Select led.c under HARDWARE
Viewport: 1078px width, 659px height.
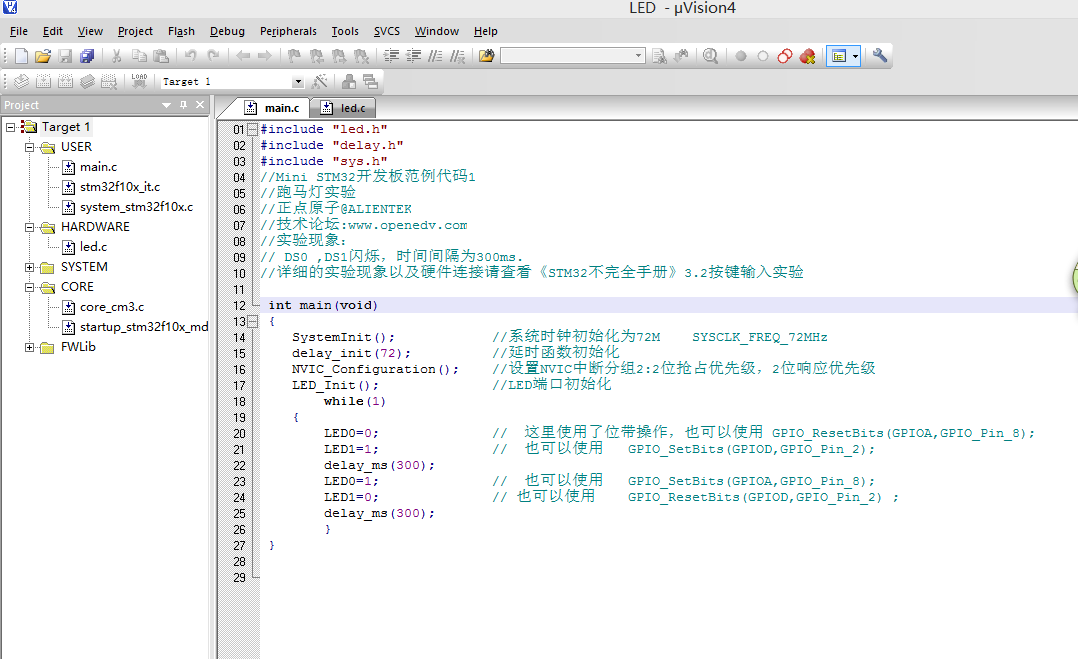point(94,247)
